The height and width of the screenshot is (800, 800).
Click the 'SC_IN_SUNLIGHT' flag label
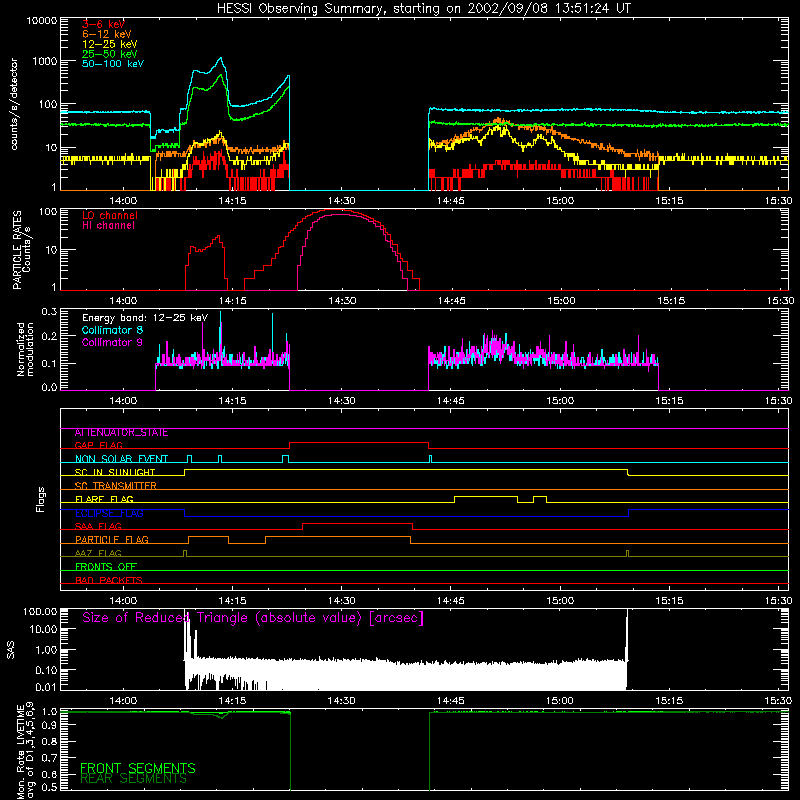pyautogui.click(x=115, y=472)
